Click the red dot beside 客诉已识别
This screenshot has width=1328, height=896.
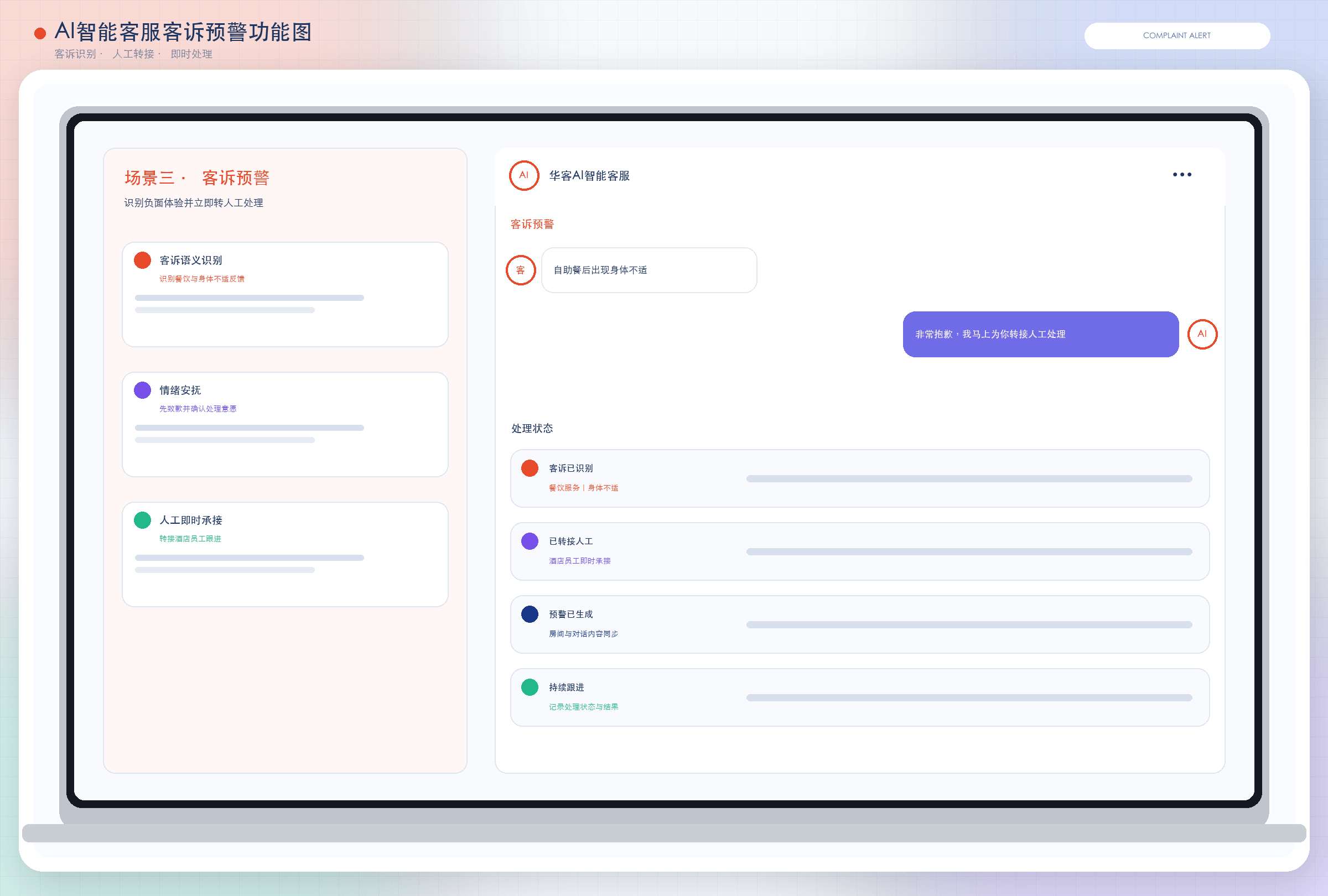tap(530, 468)
